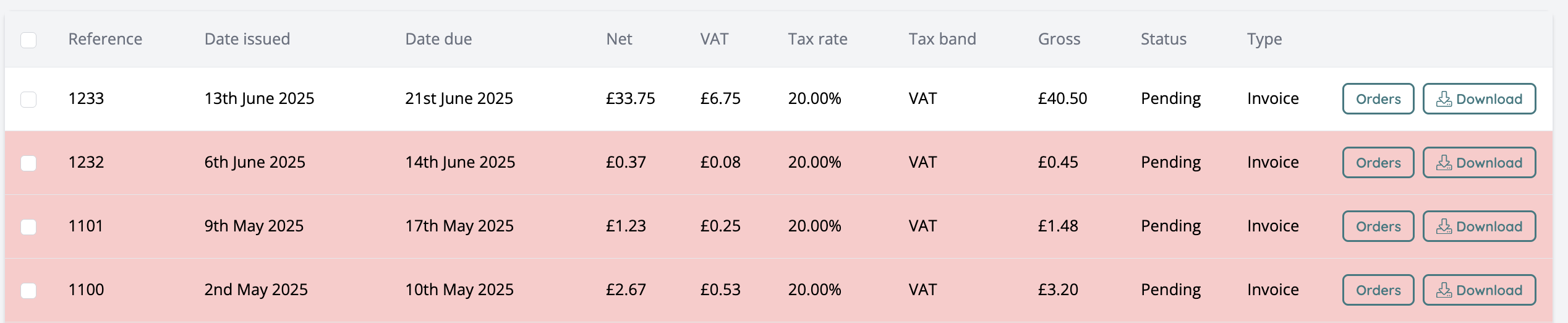Image resolution: width=1568 pixels, height=323 pixels.
Task: Click the Date issued column header
Action: [247, 39]
